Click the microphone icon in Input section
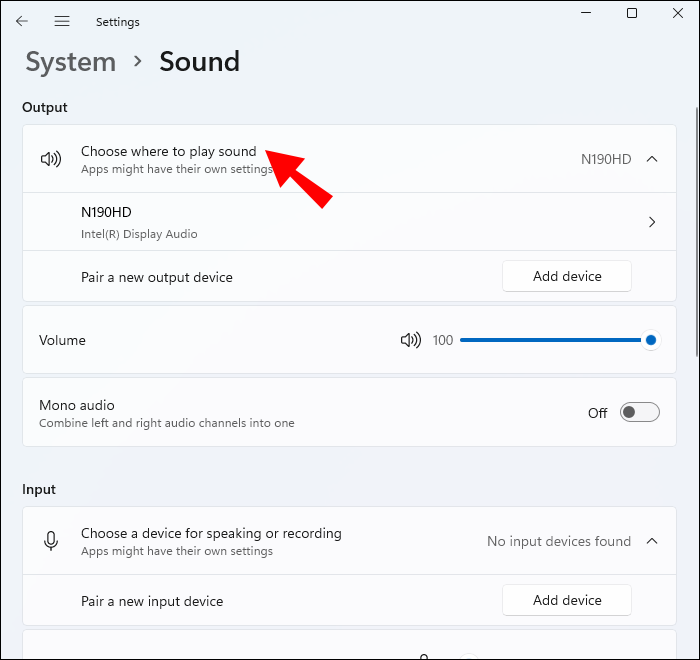 (x=51, y=541)
